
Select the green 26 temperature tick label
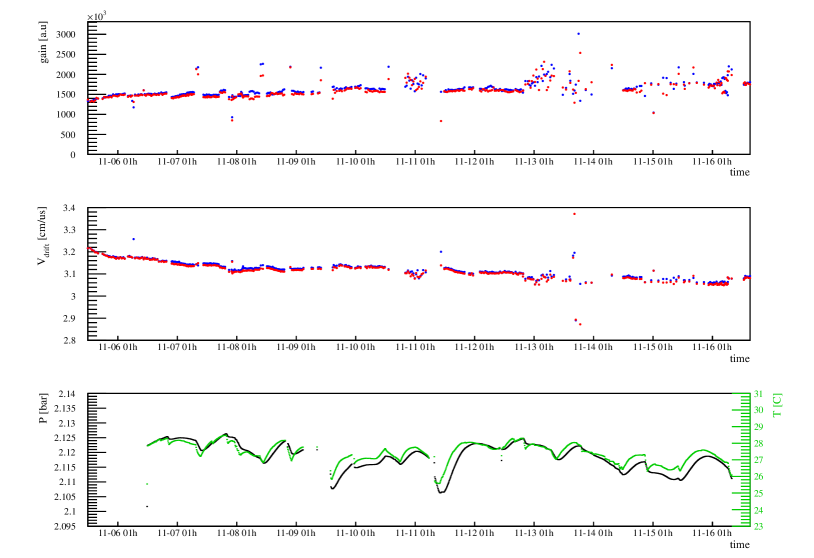click(x=758, y=477)
